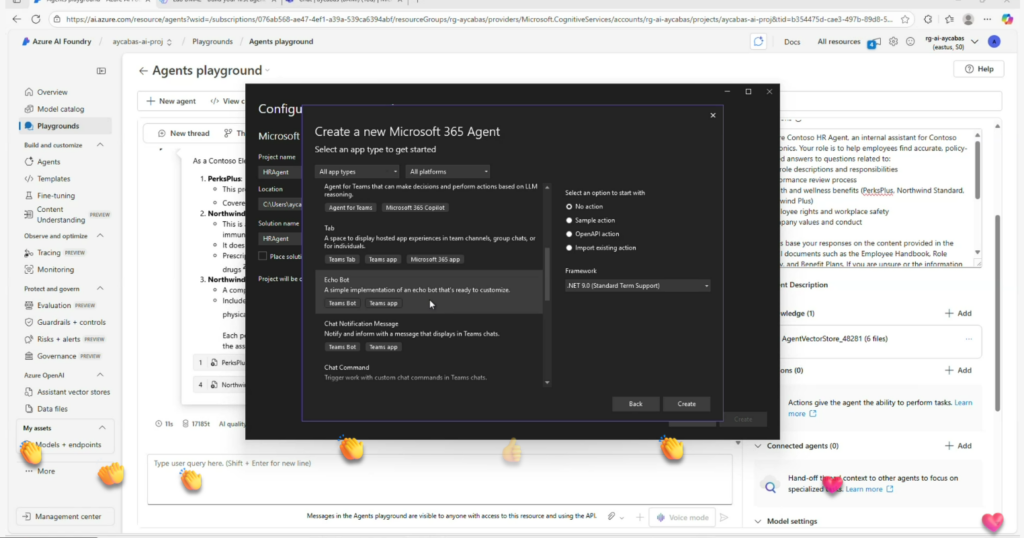Viewport: 1024px width, 538px height.
Task: Click the attach file paperclip icon
Action: 611,516
